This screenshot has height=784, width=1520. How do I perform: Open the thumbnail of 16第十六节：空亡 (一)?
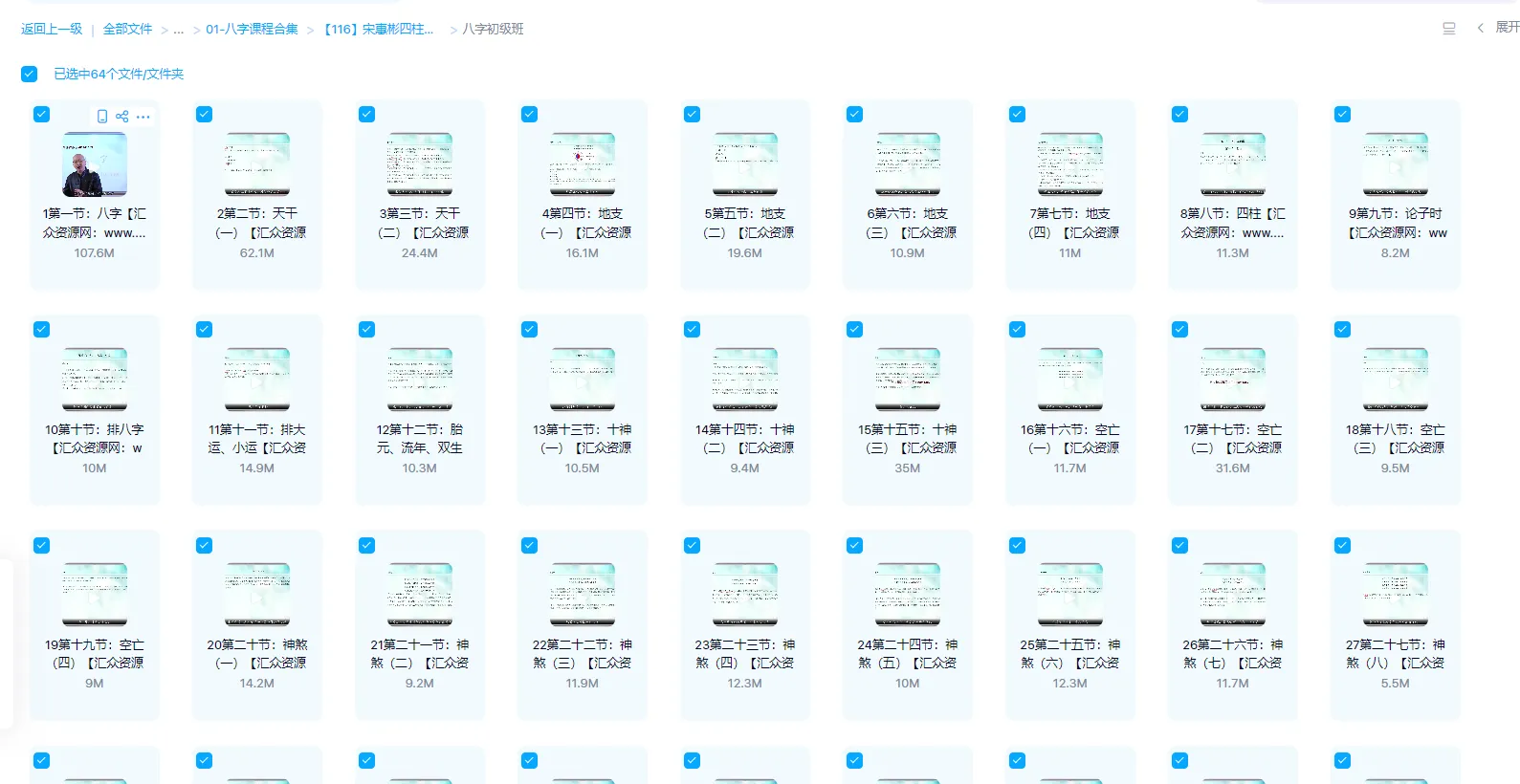pos(1070,380)
